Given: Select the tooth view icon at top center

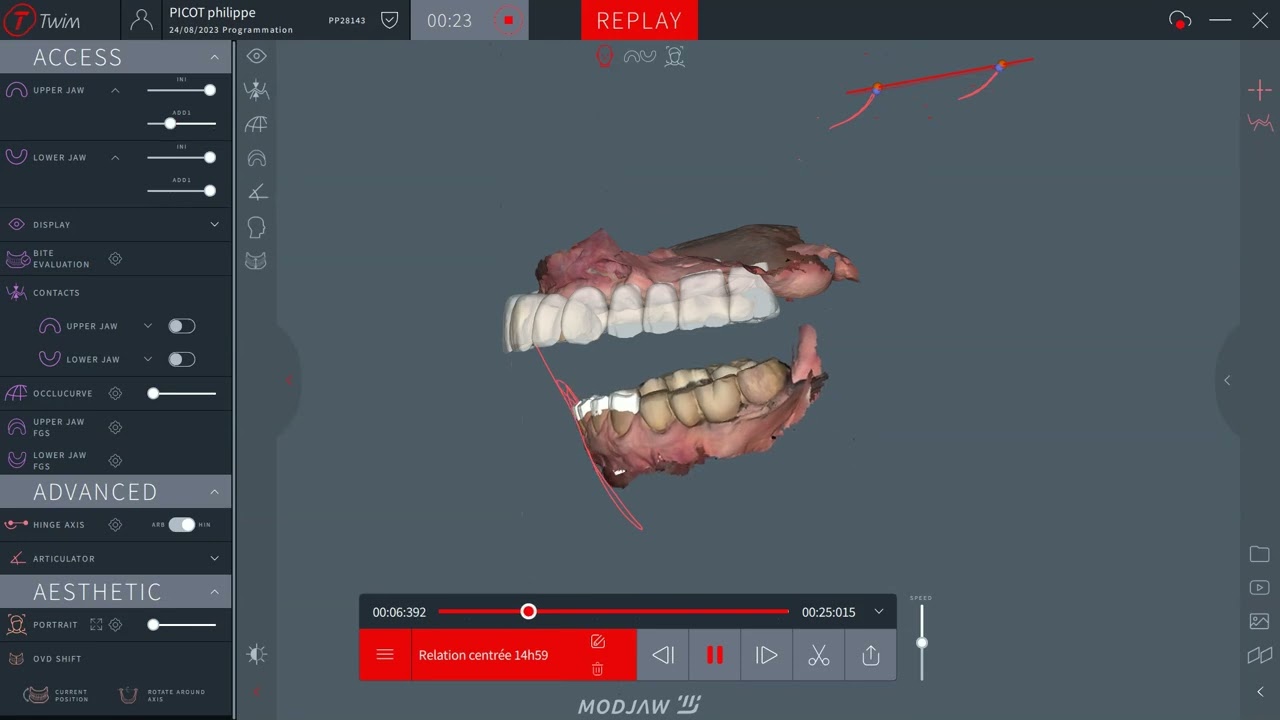Looking at the screenshot, I should [x=604, y=57].
